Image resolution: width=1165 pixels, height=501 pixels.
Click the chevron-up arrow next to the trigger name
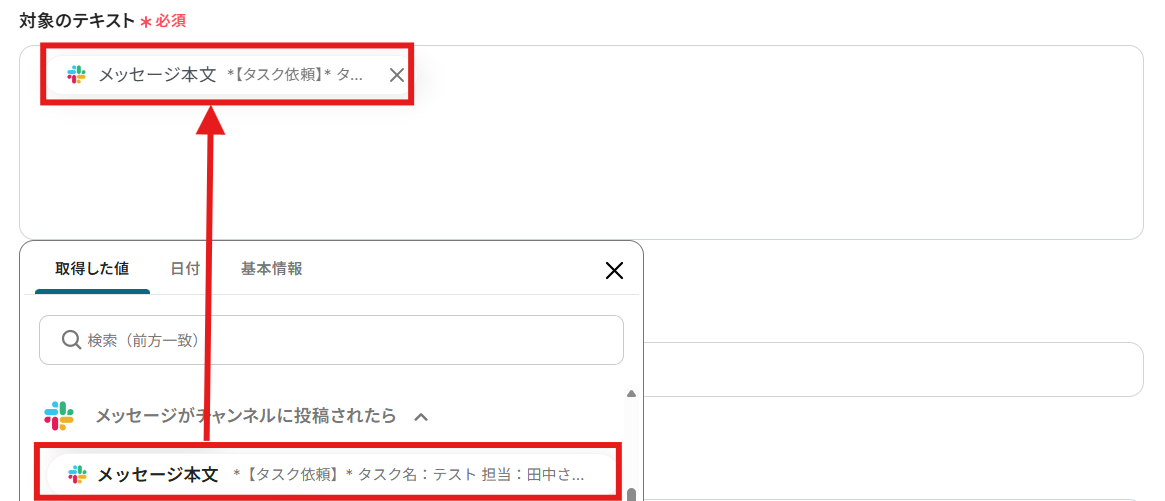[x=421, y=416]
